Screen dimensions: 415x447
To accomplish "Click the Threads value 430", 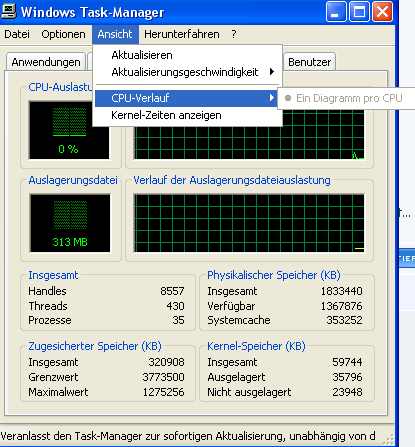I will tap(175, 306).
